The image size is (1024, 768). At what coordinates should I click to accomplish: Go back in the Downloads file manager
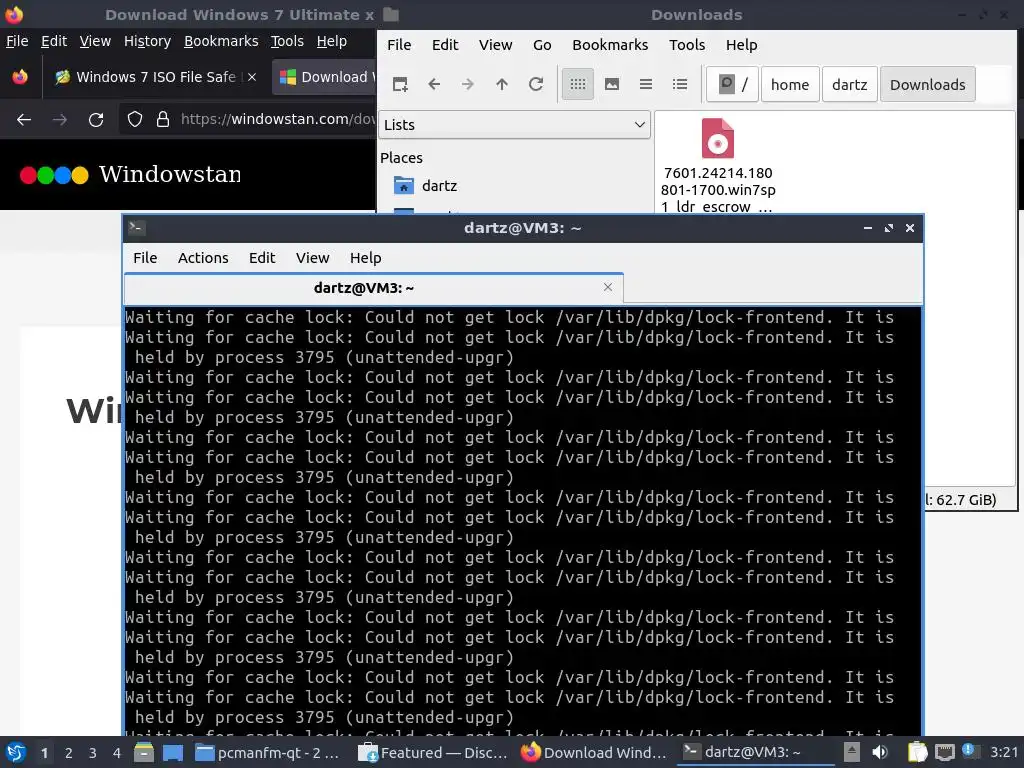coord(434,84)
